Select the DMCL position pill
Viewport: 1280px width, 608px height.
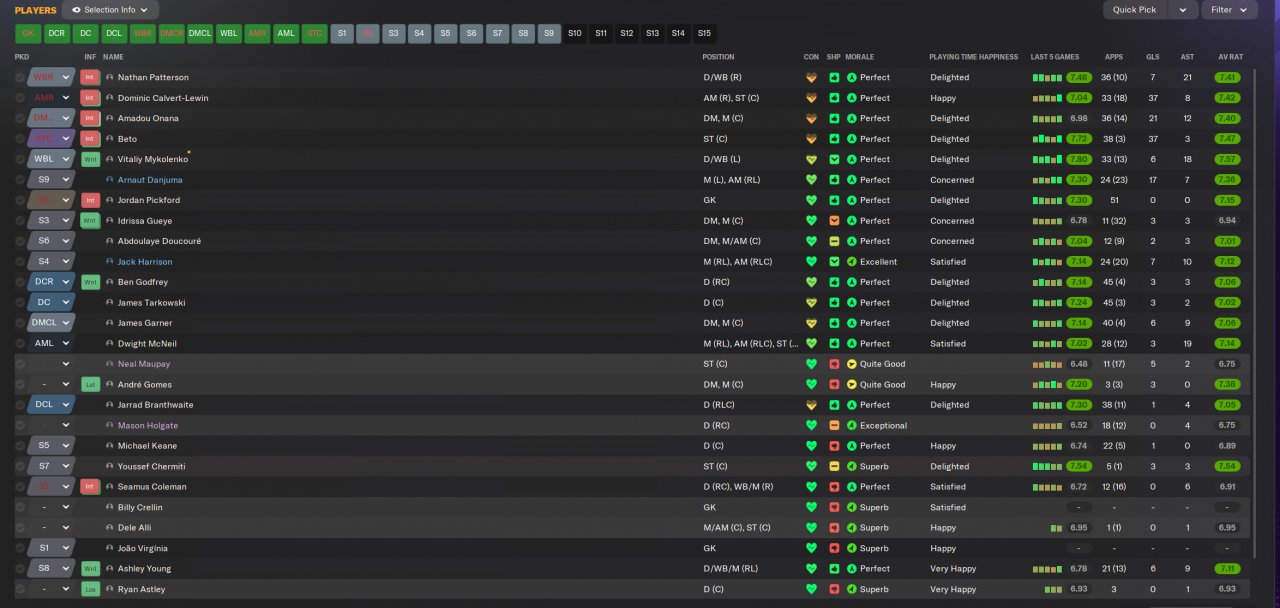pyautogui.click(x=200, y=33)
